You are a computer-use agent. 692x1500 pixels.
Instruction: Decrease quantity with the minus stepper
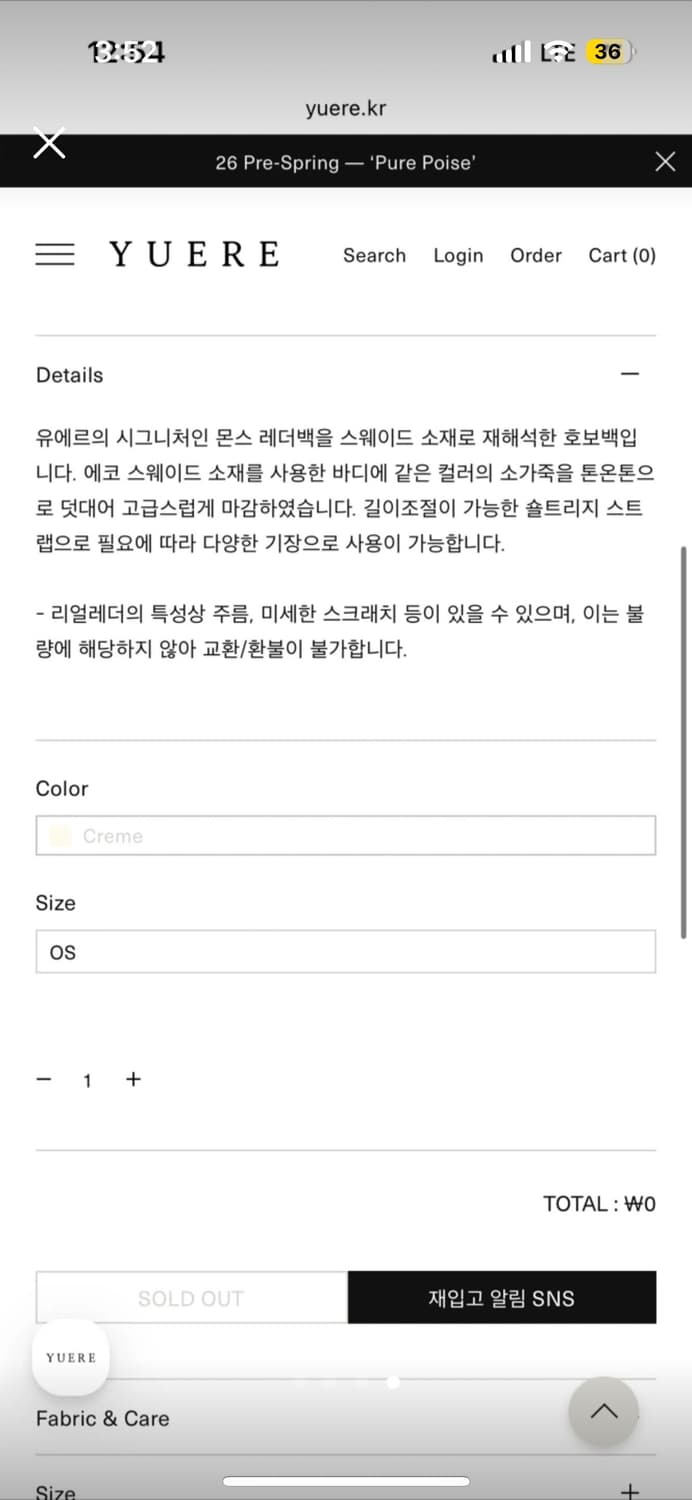pyautogui.click(x=43, y=1079)
